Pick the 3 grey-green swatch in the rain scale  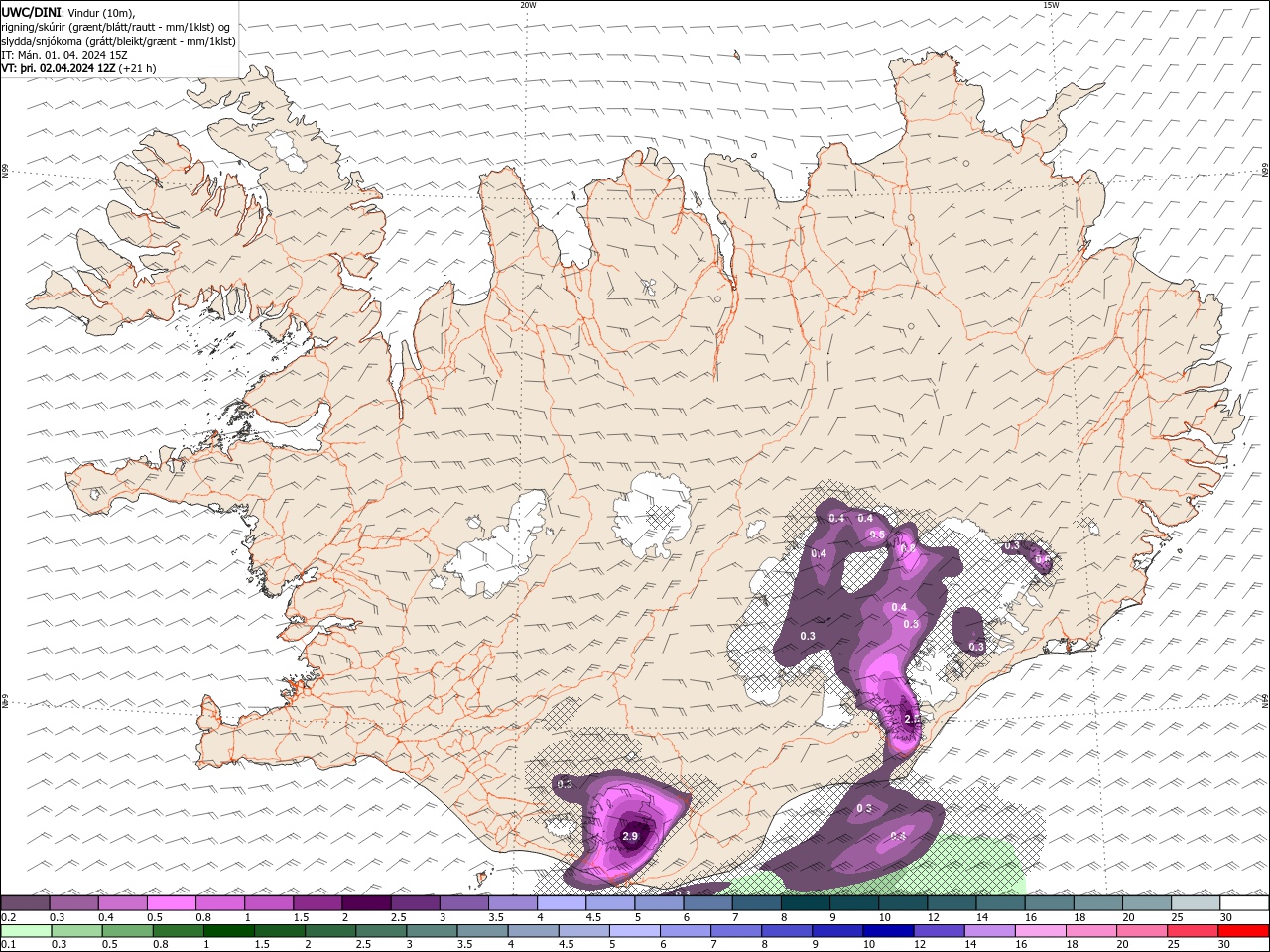(x=431, y=931)
